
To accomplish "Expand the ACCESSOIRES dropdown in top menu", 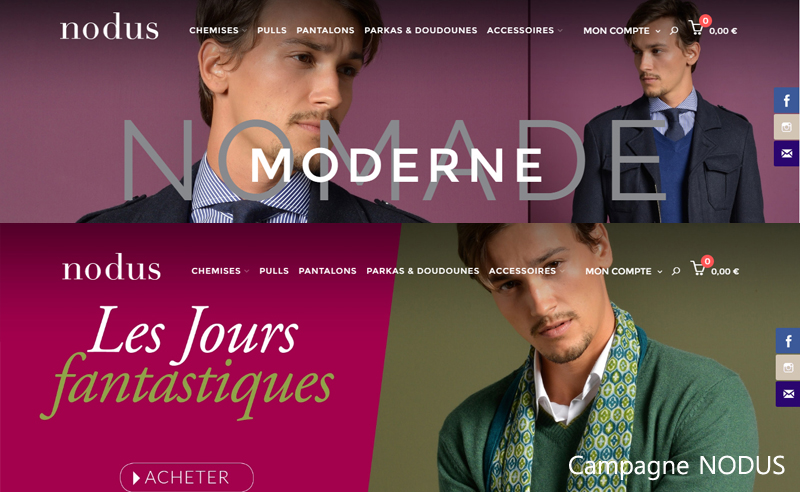I will click(x=524, y=30).
